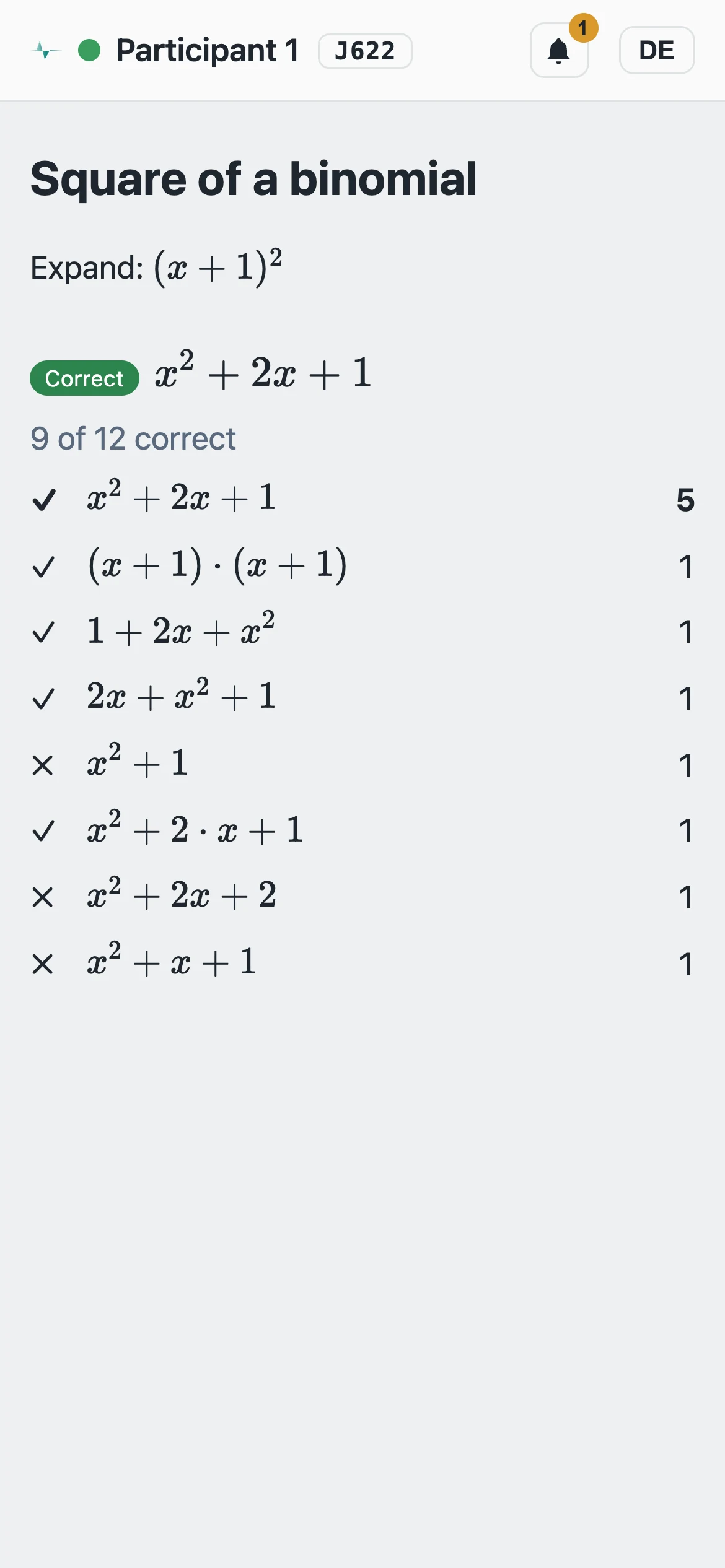Click the green online status dot

[x=89, y=50]
